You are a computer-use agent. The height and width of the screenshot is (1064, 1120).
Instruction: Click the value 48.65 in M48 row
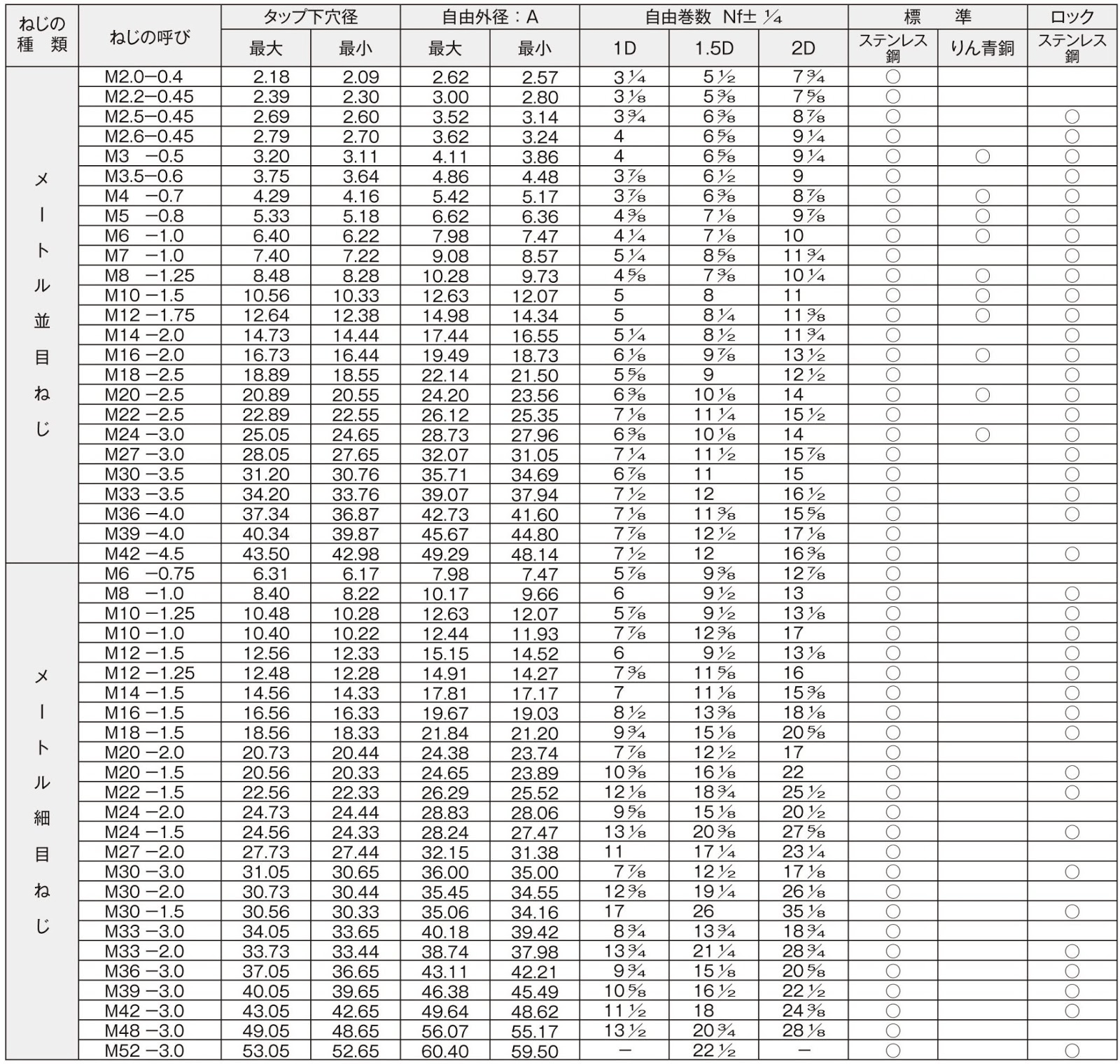355,1032
